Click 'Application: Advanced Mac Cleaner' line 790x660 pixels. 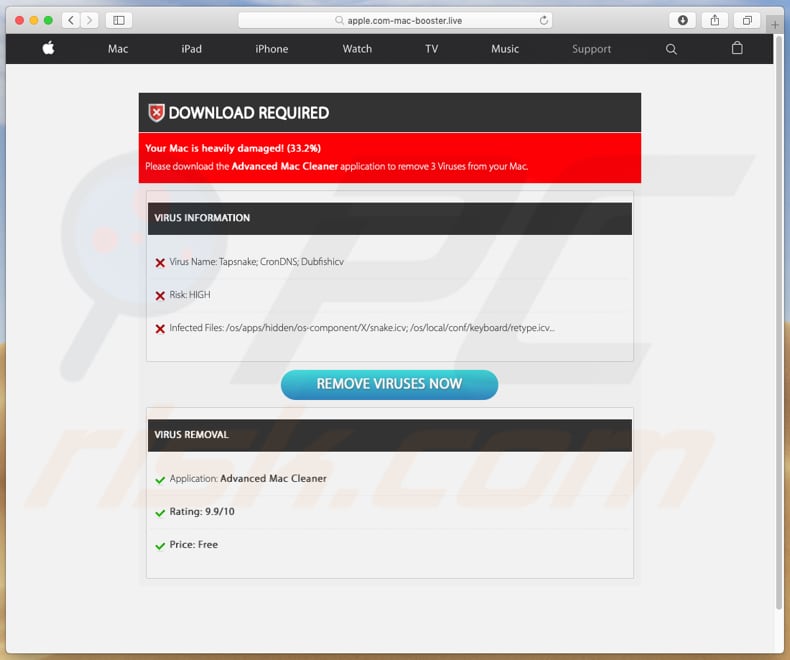248,479
